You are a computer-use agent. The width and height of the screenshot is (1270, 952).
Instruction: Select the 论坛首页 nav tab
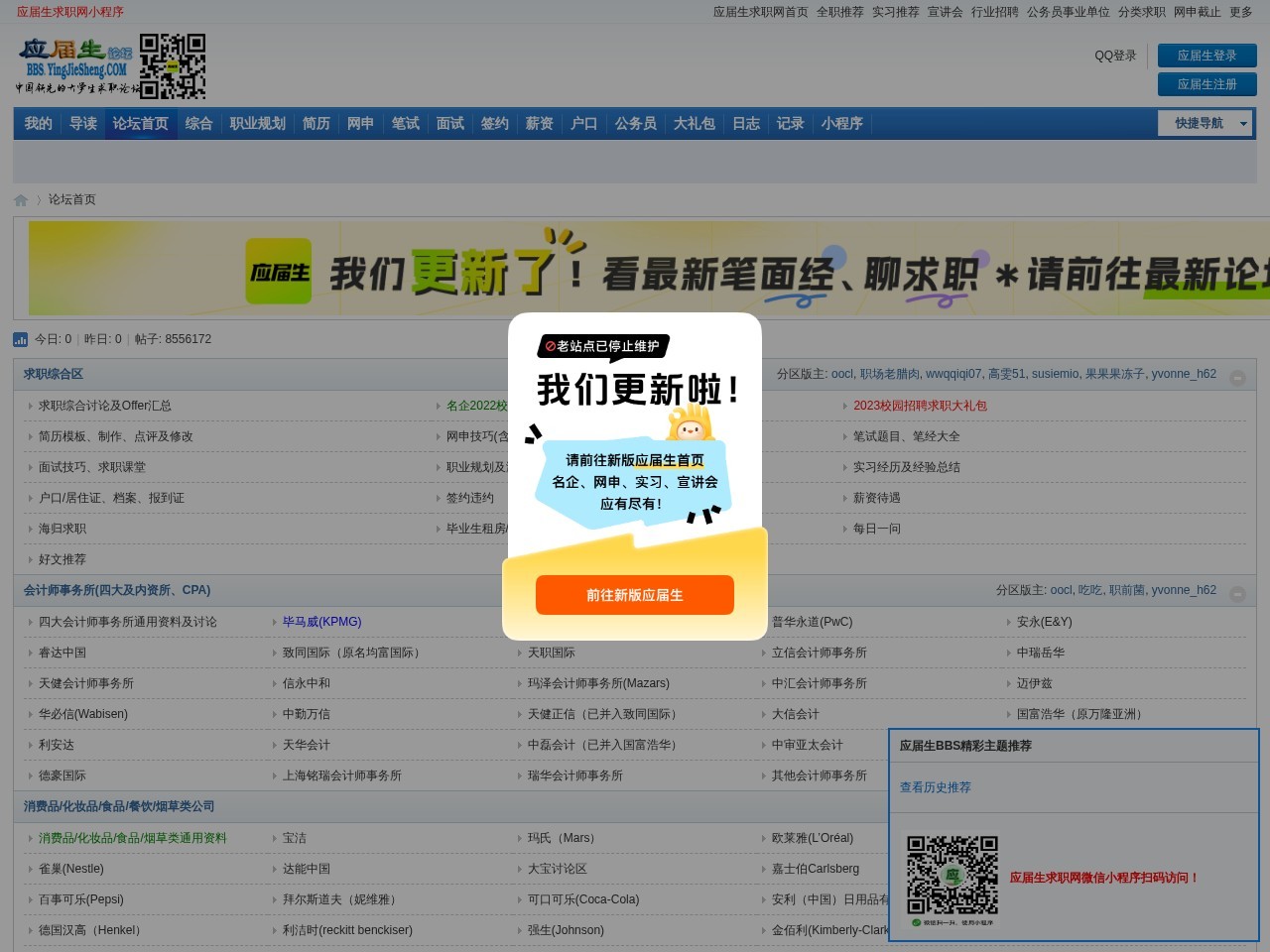click(x=140, y=123)
